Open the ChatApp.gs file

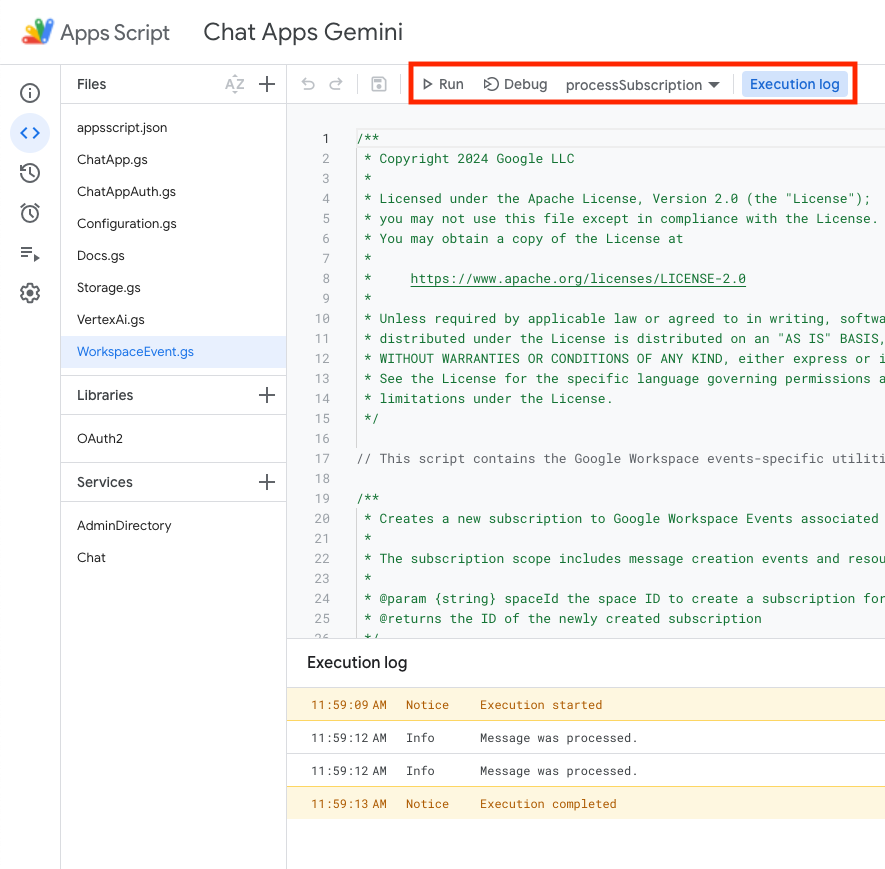coord(112,160)
